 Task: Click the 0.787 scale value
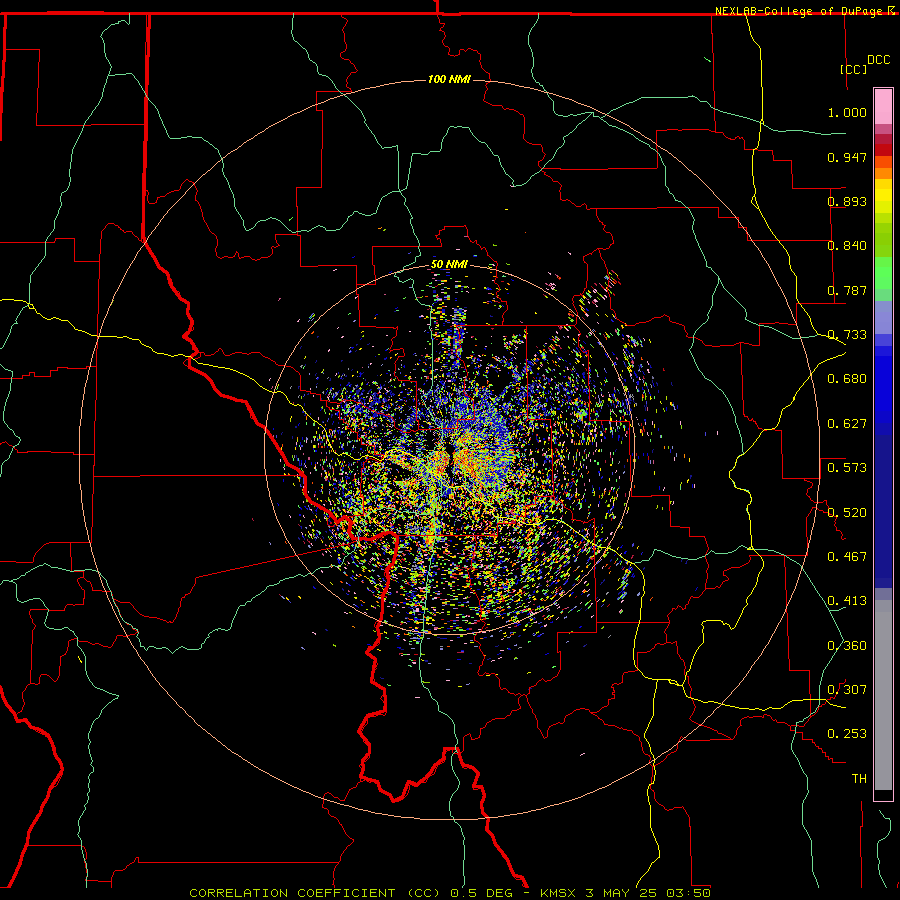click(x=847, y=290)
